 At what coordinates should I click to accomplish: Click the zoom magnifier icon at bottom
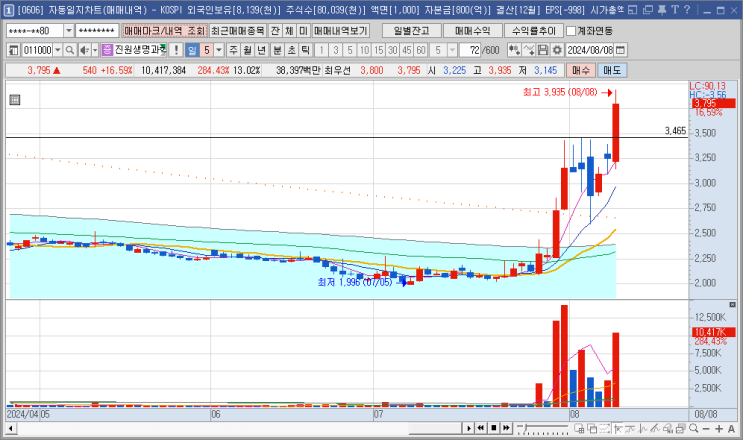[x=694, y=429]
